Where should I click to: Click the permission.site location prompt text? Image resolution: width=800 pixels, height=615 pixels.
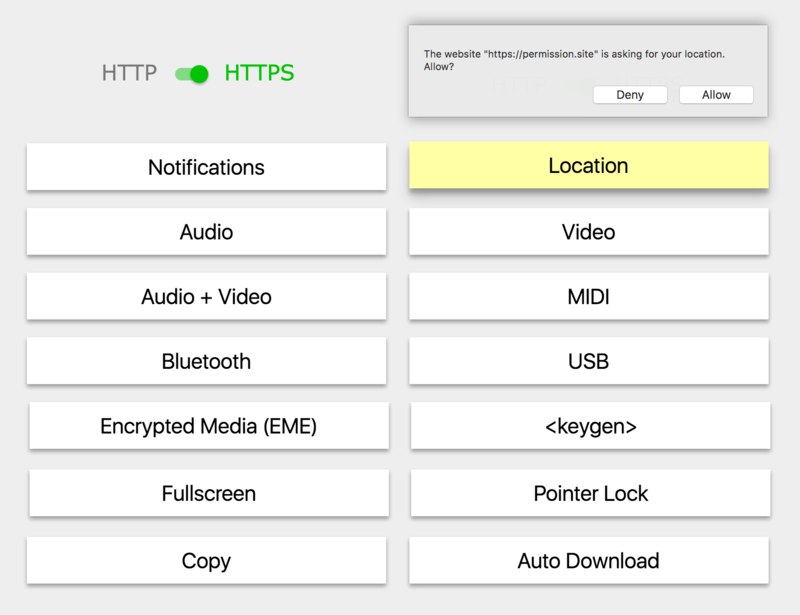(x=574, y=60)
